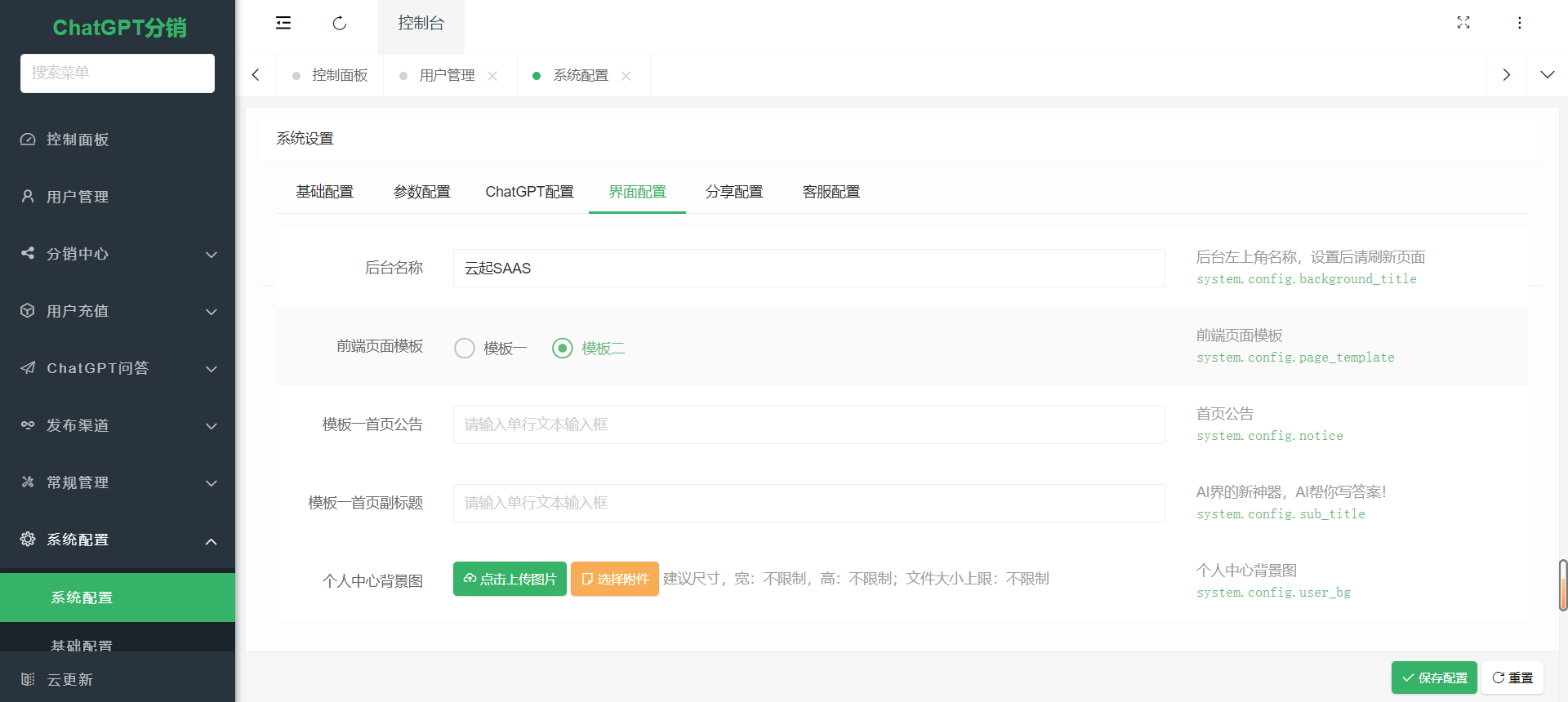Screen dimensions: 1568x702
Task: Expand the 常规管理 submenu
Action: [x=212, y=483]
